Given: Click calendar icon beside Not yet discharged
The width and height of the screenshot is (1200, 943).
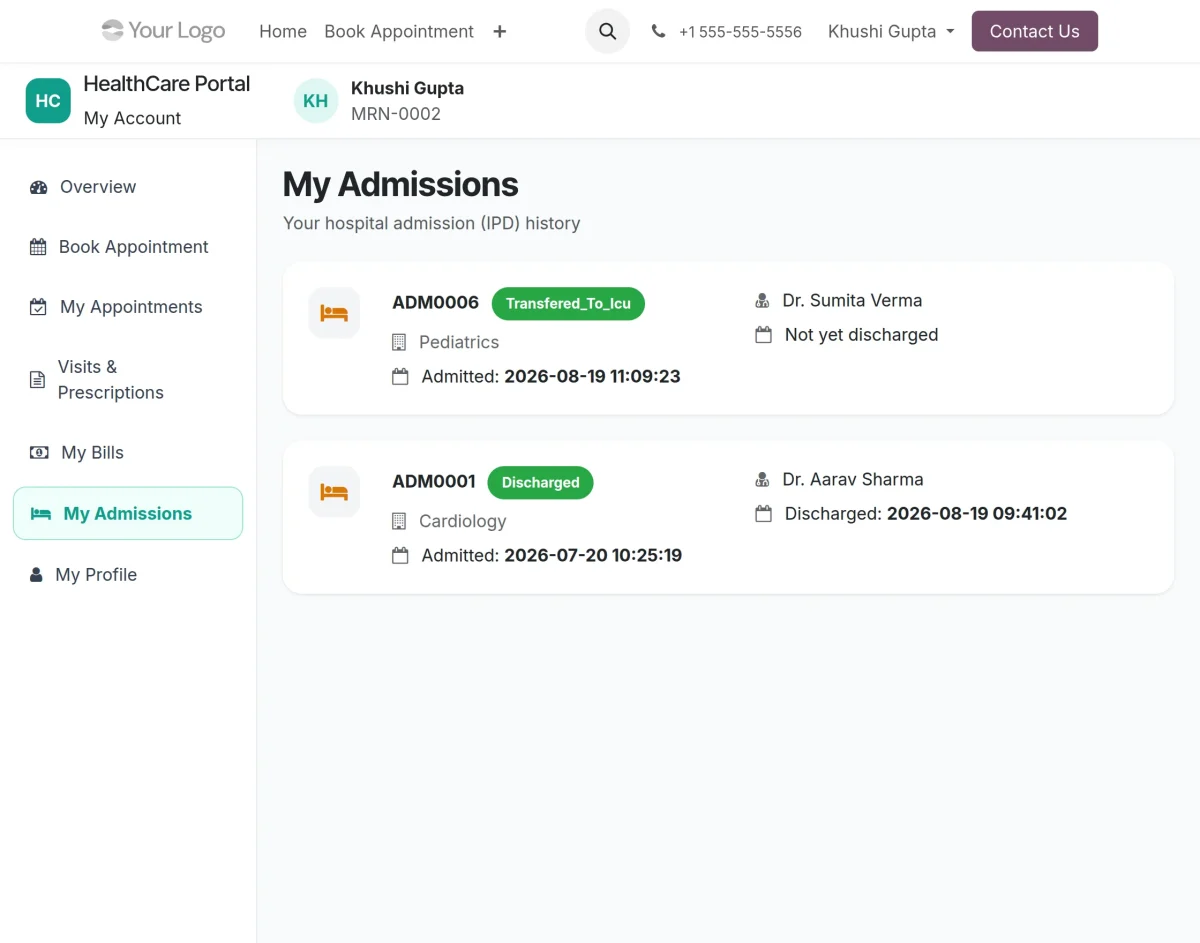Looking at the screenshot, I should click(763, 335).
